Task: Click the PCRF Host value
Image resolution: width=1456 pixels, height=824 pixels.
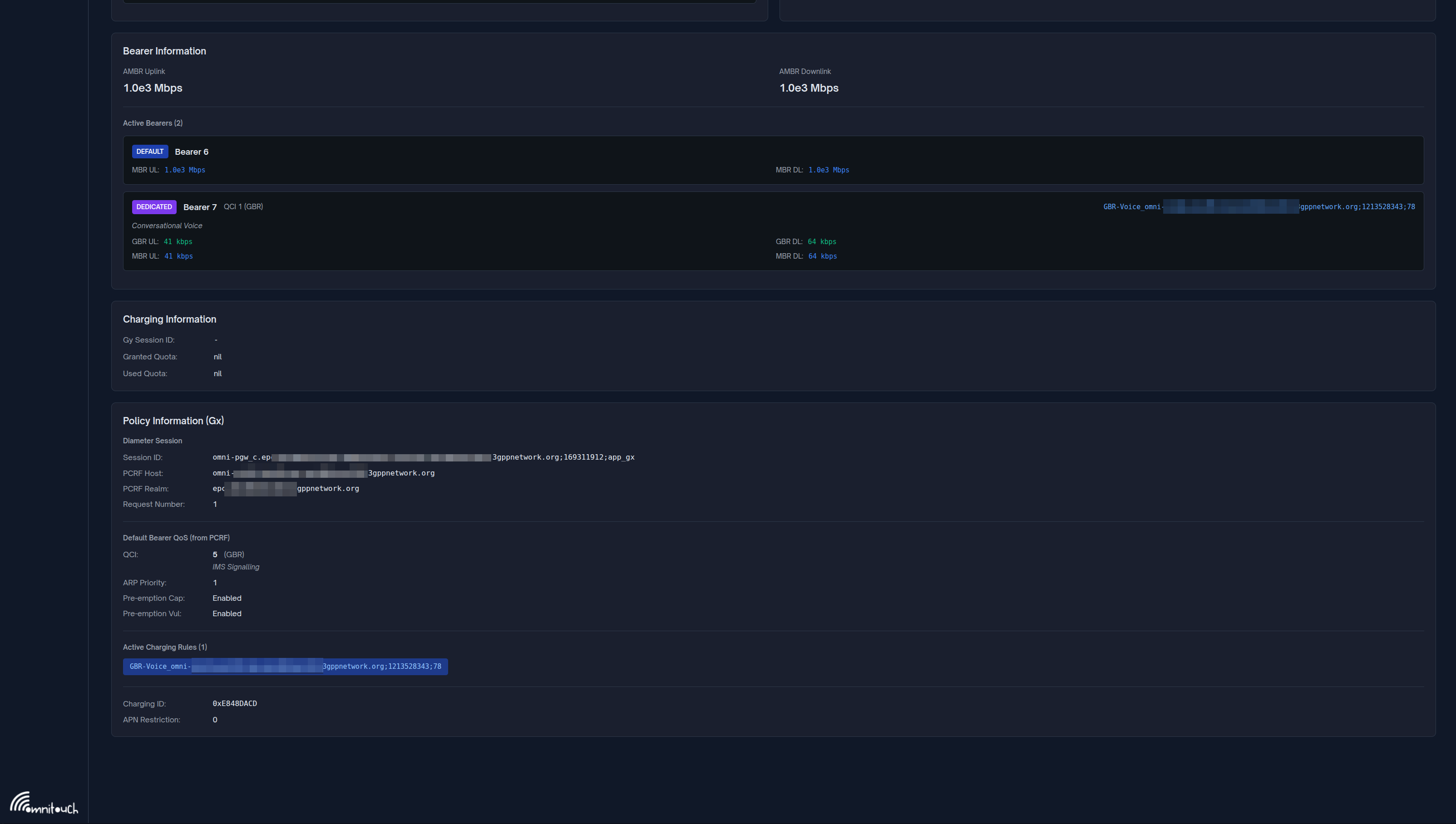Action: point(323,473)
